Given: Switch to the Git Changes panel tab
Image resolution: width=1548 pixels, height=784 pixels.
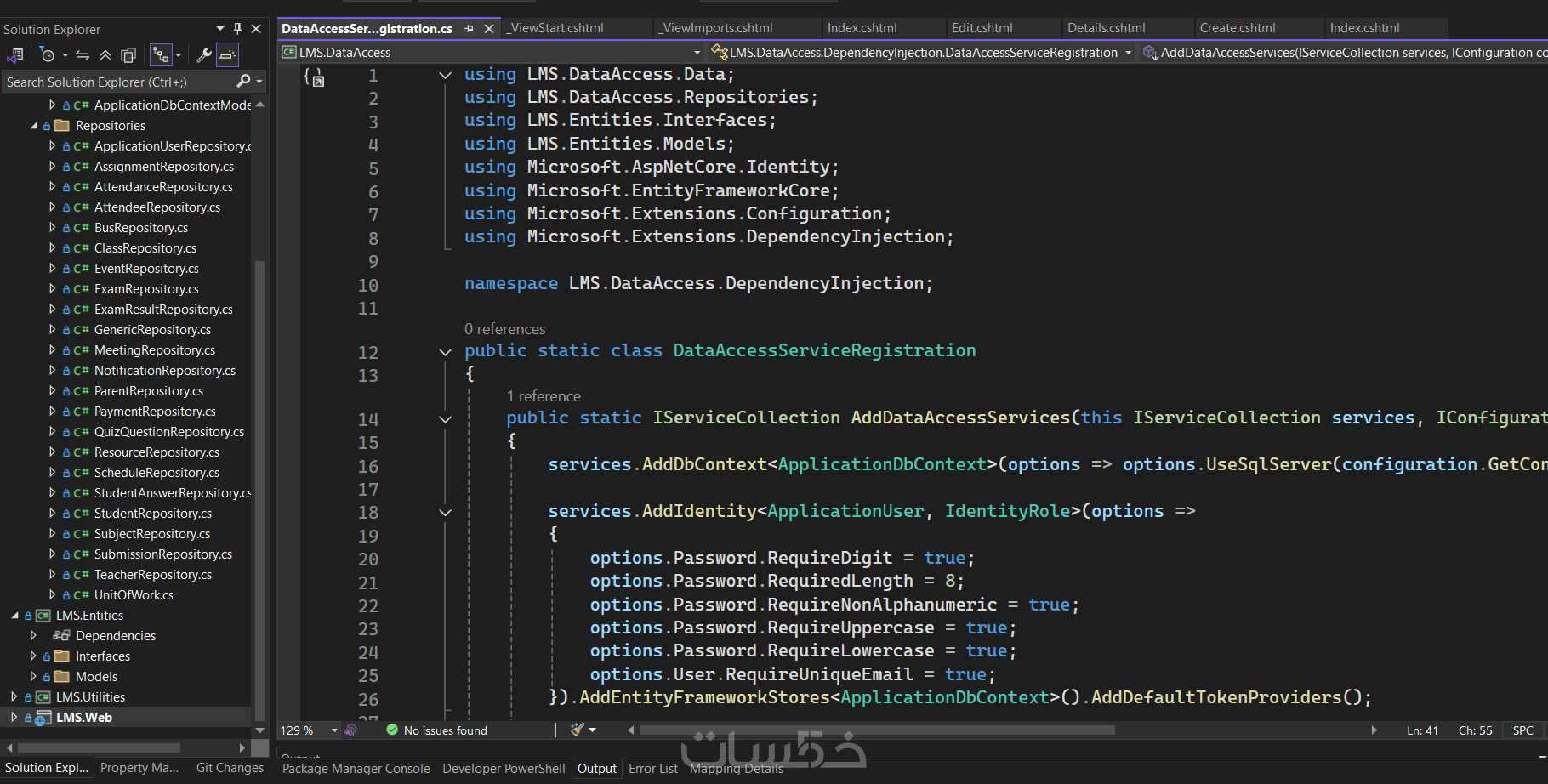Looking at the screenshot, I should pos(230,767).
